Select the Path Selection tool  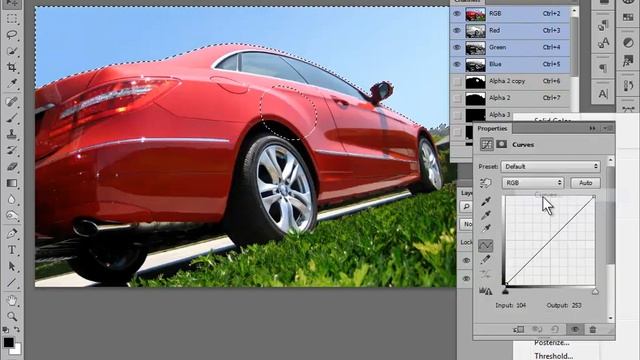pos(12,266)
